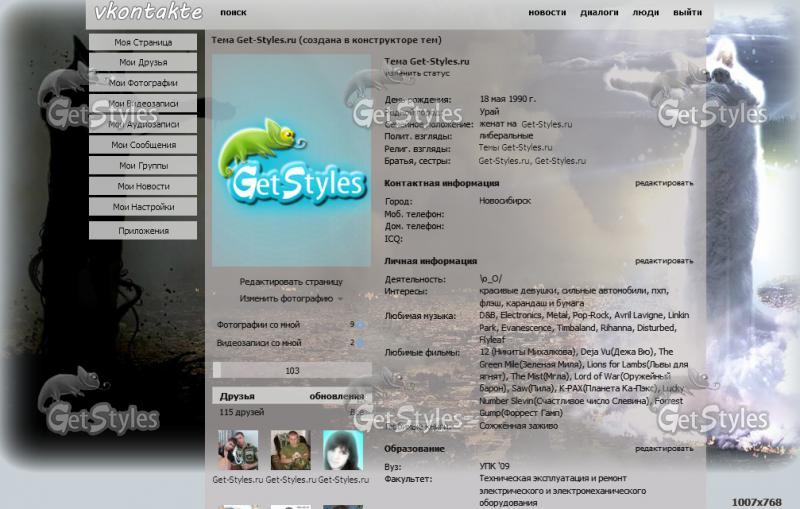The width and height of the screenshot is (800, 509).
Task: Expand the Изменить фотографию dropdown arrow
Action: click(x=340, y=299)
